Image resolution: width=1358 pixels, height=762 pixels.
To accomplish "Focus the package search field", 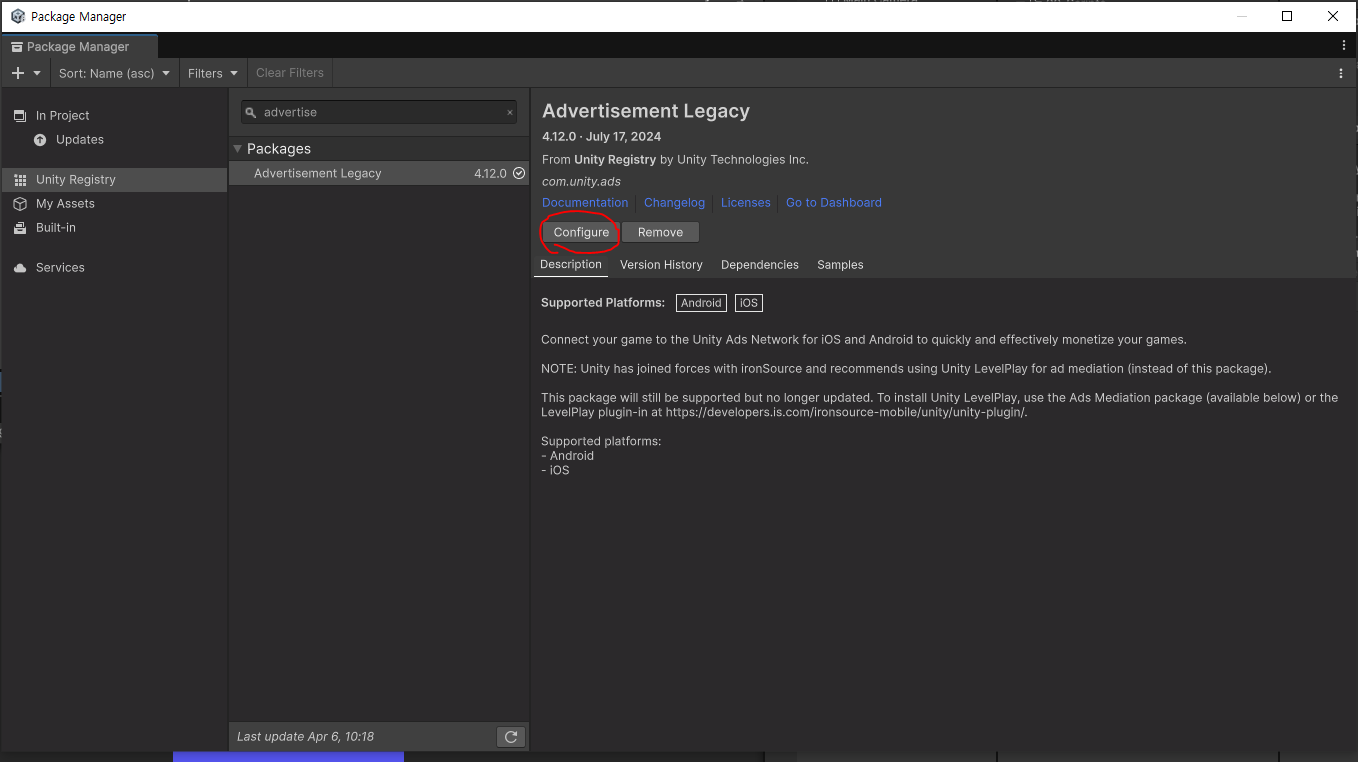I will coord(380,112).
